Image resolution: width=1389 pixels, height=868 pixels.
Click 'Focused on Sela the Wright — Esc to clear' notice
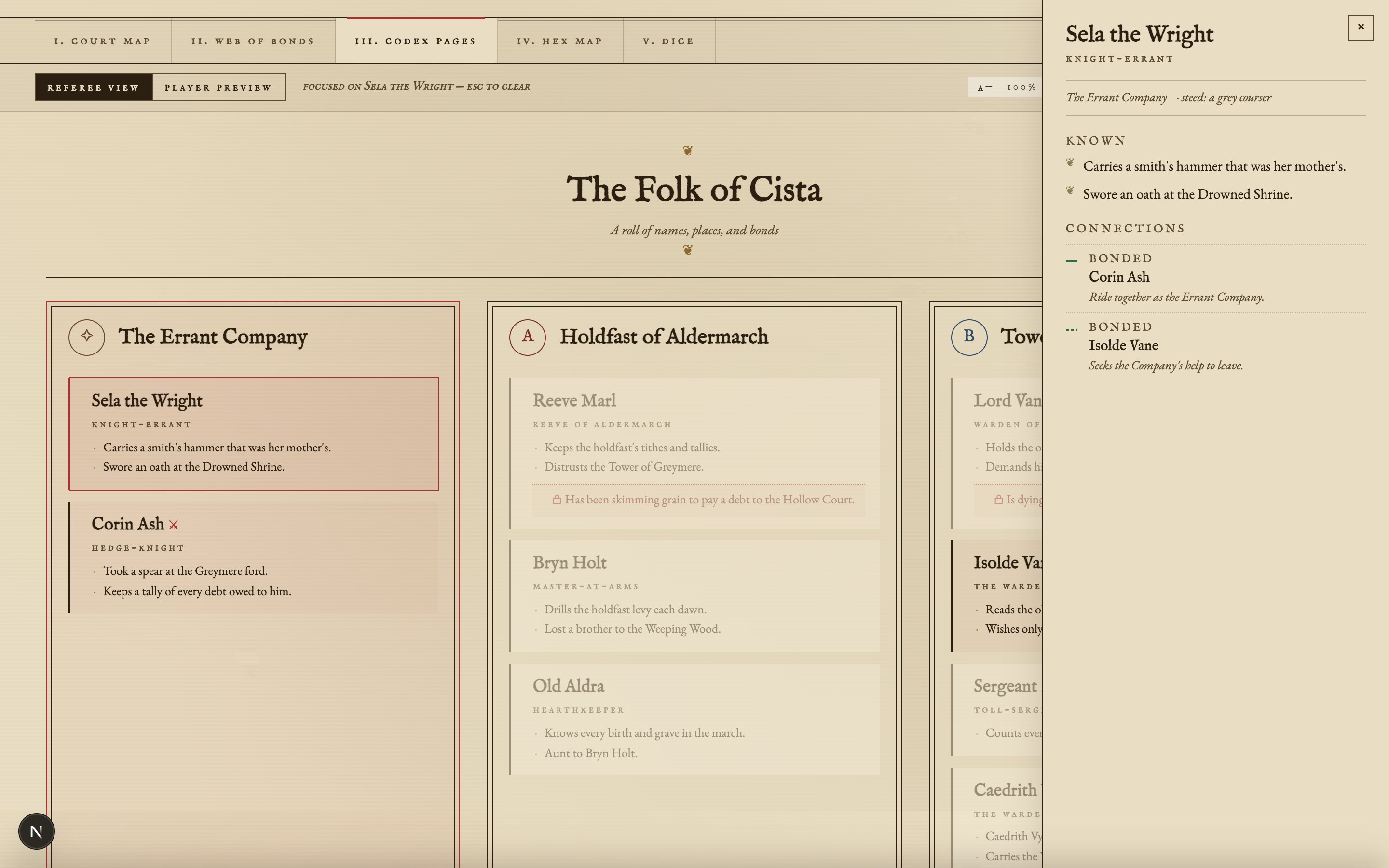coord(416,87)
